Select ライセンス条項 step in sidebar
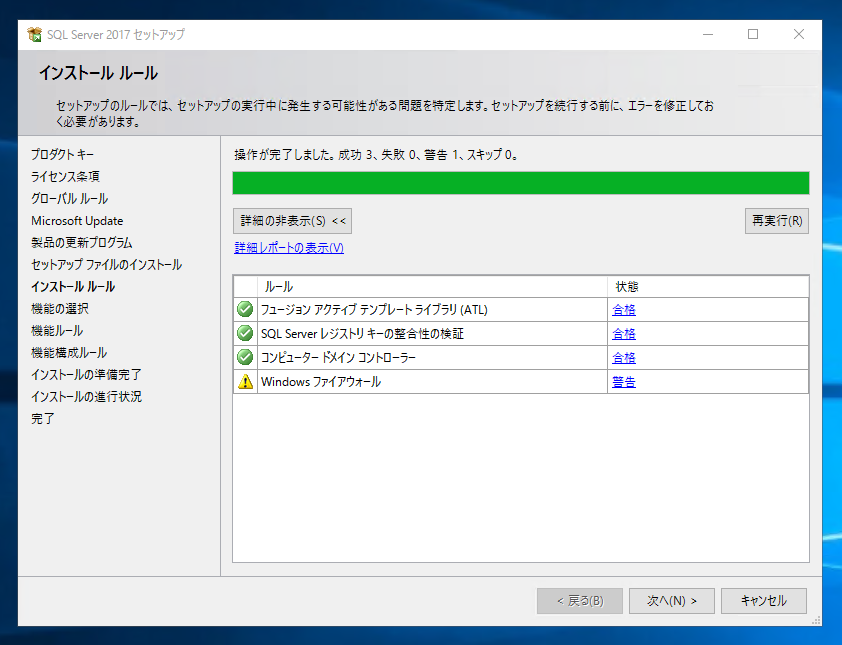Screen dimensions: 842x645 65,177
